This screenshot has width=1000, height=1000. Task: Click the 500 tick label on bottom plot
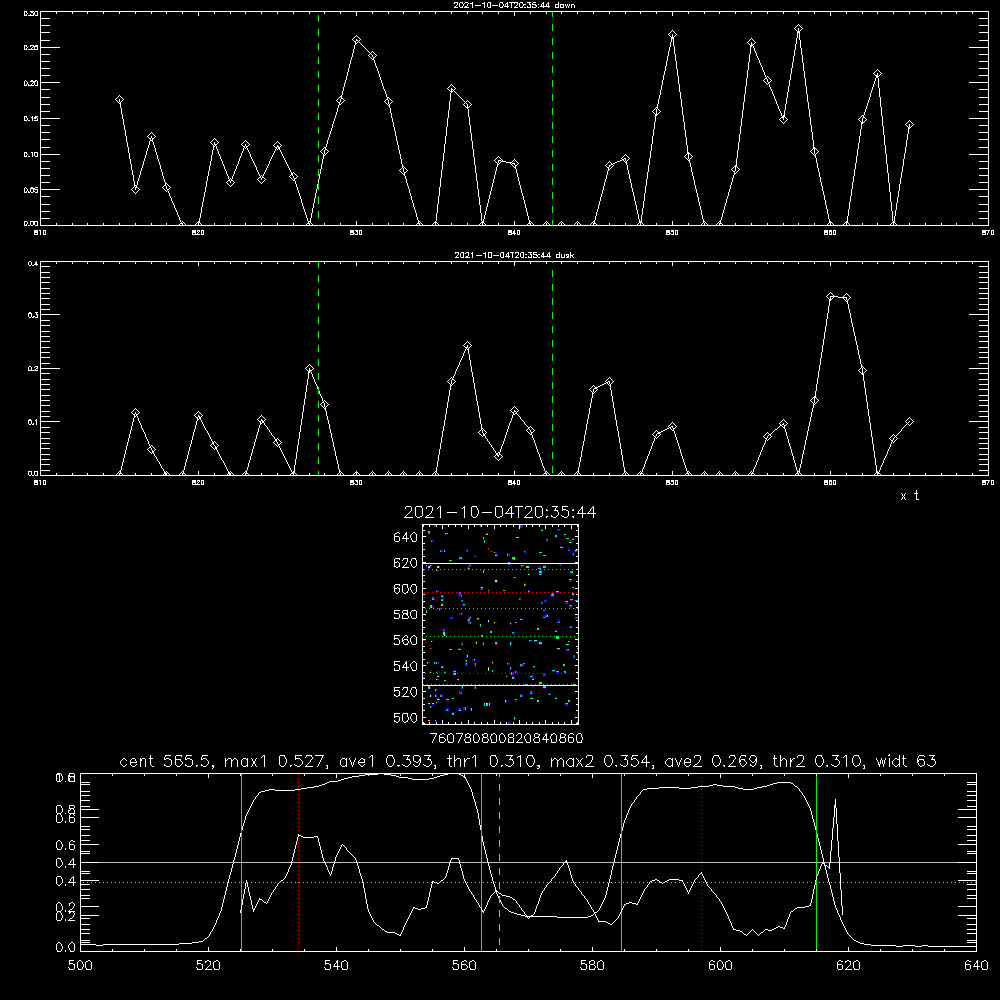80,965
